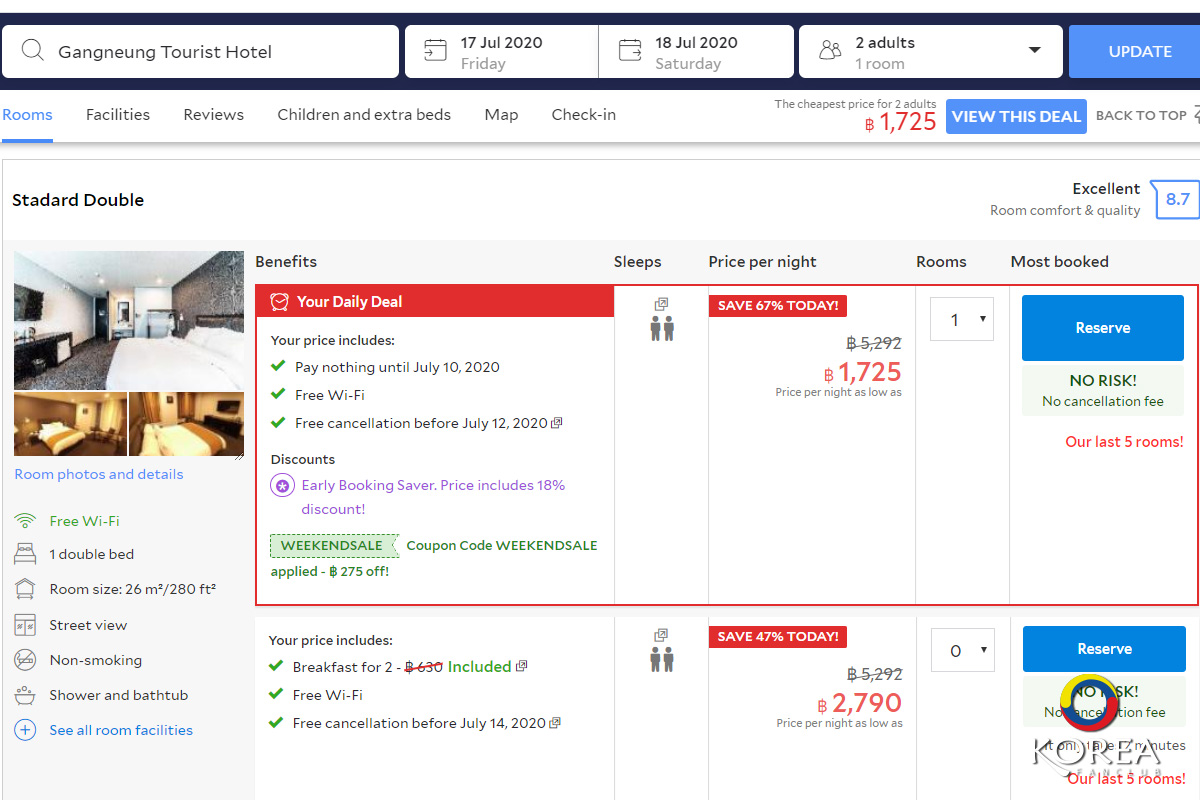Click the check-out calendar icon
Screen dimensions: 1200x800
coord(630,51)
